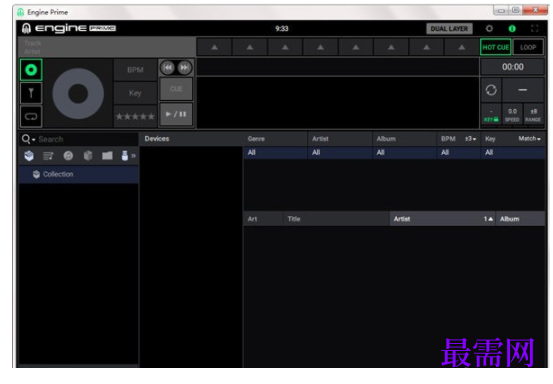The width and height of the screenshot is (553, 384).
Task: Select All under the Artist filter
Action: coord(340,152)
